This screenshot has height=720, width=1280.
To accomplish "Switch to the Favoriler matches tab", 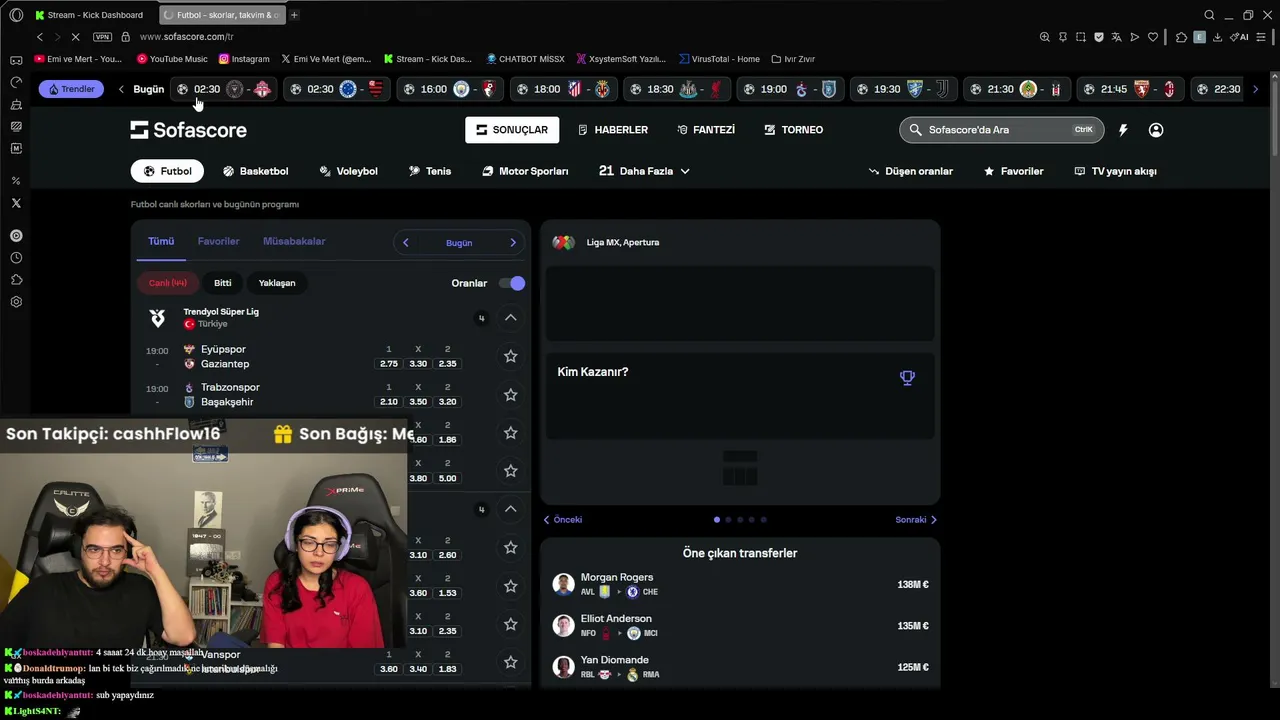I will click(218, 241).
